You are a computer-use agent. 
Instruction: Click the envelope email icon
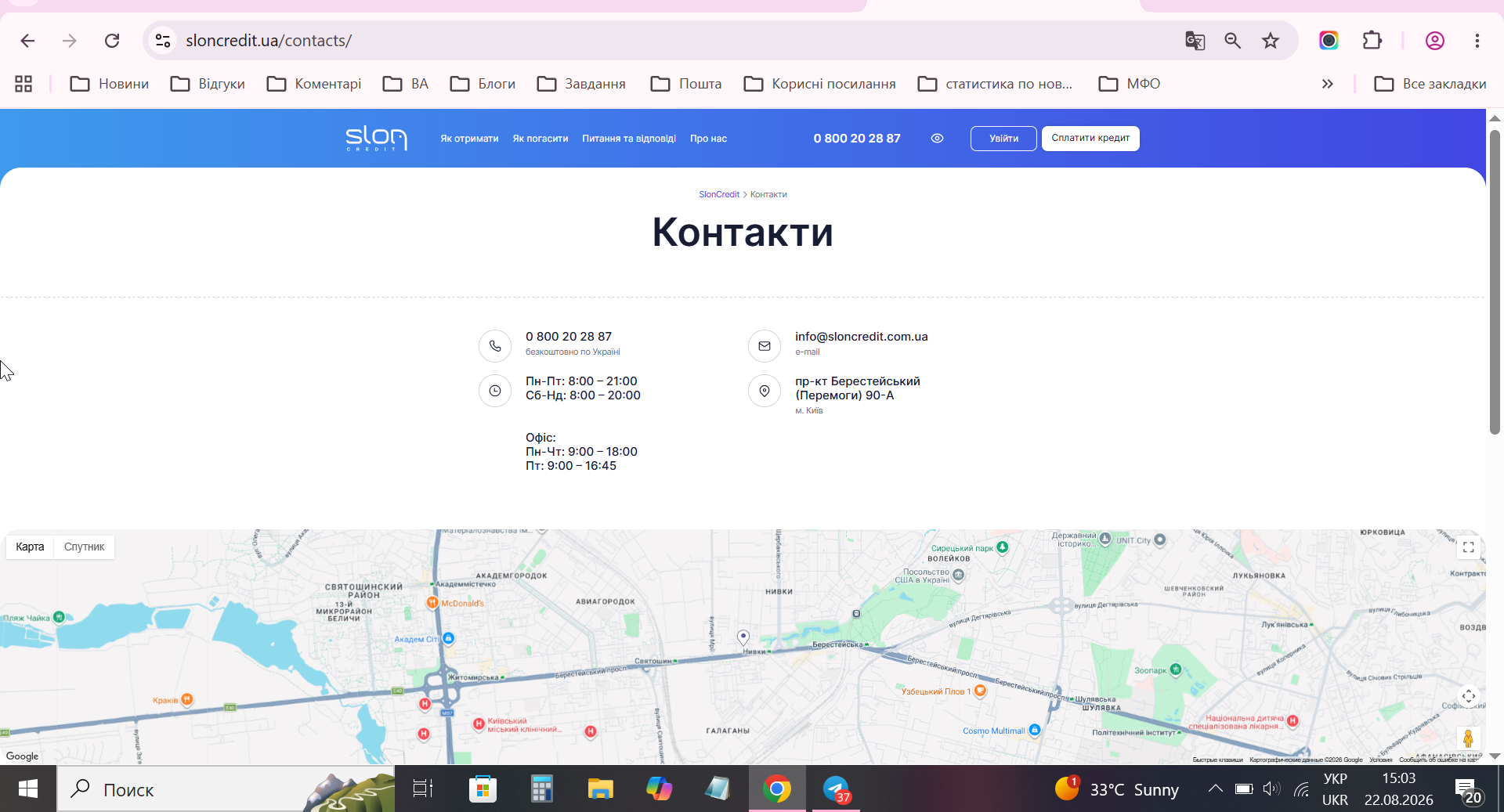[x=765, y=345]
